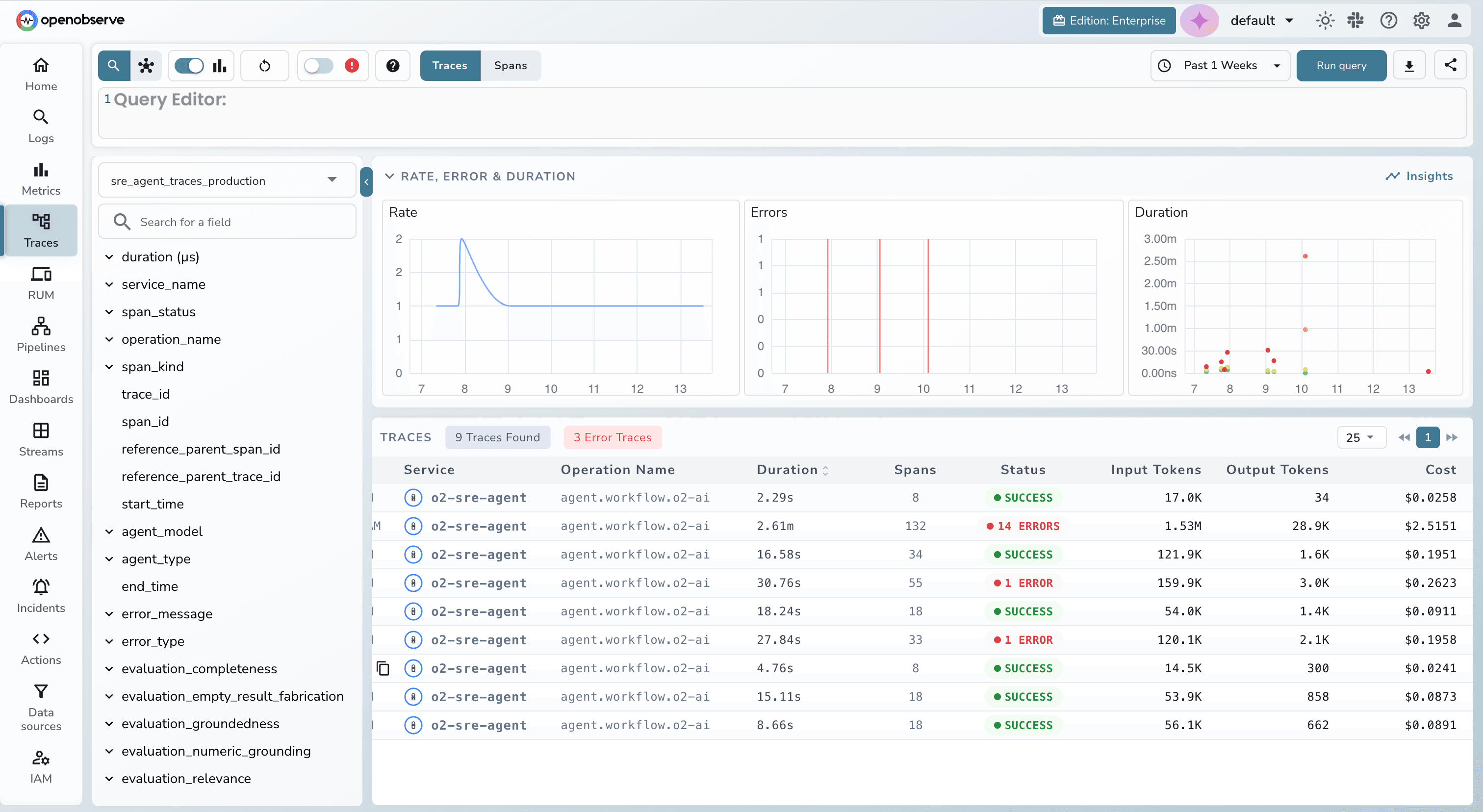Download query results via the download icon

pos(1409,65)
